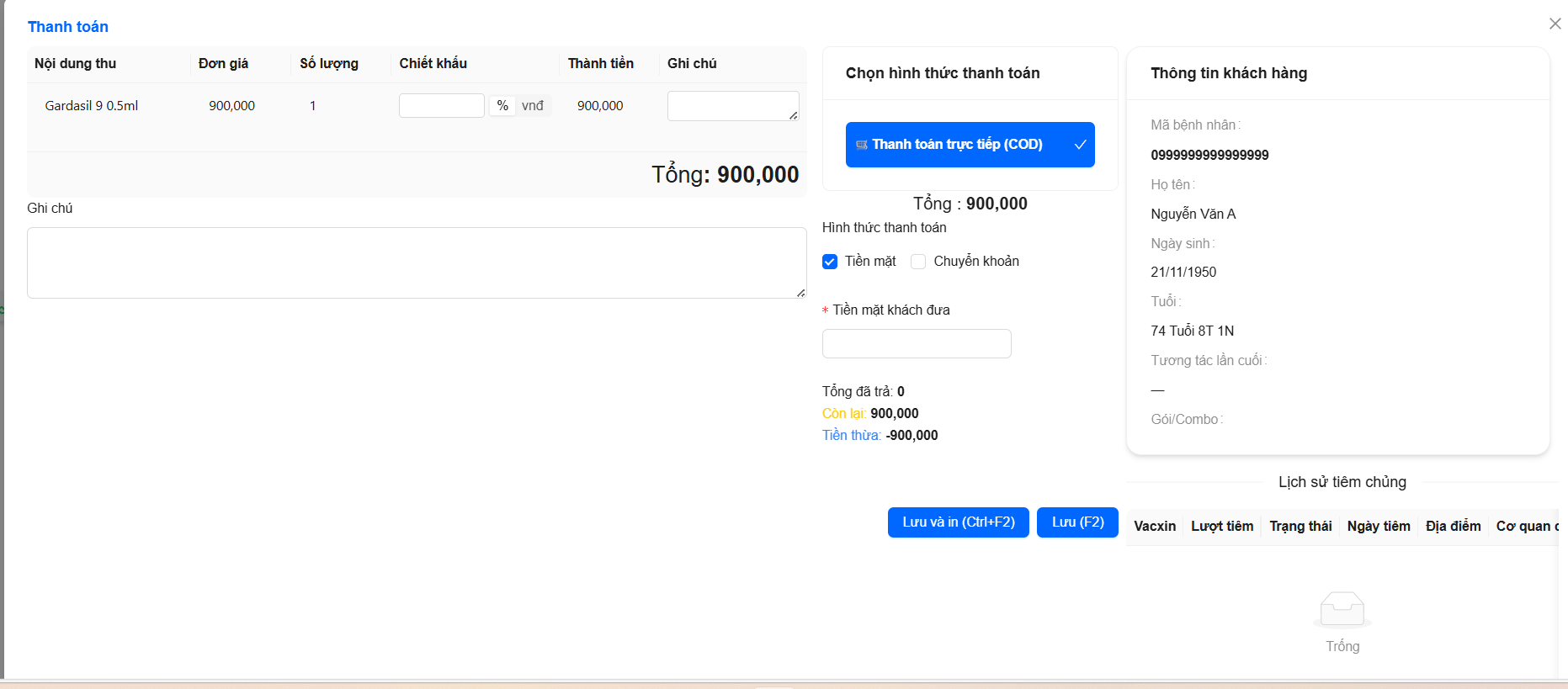Enable the Chuyển khoản checkbox

(918, 262)
